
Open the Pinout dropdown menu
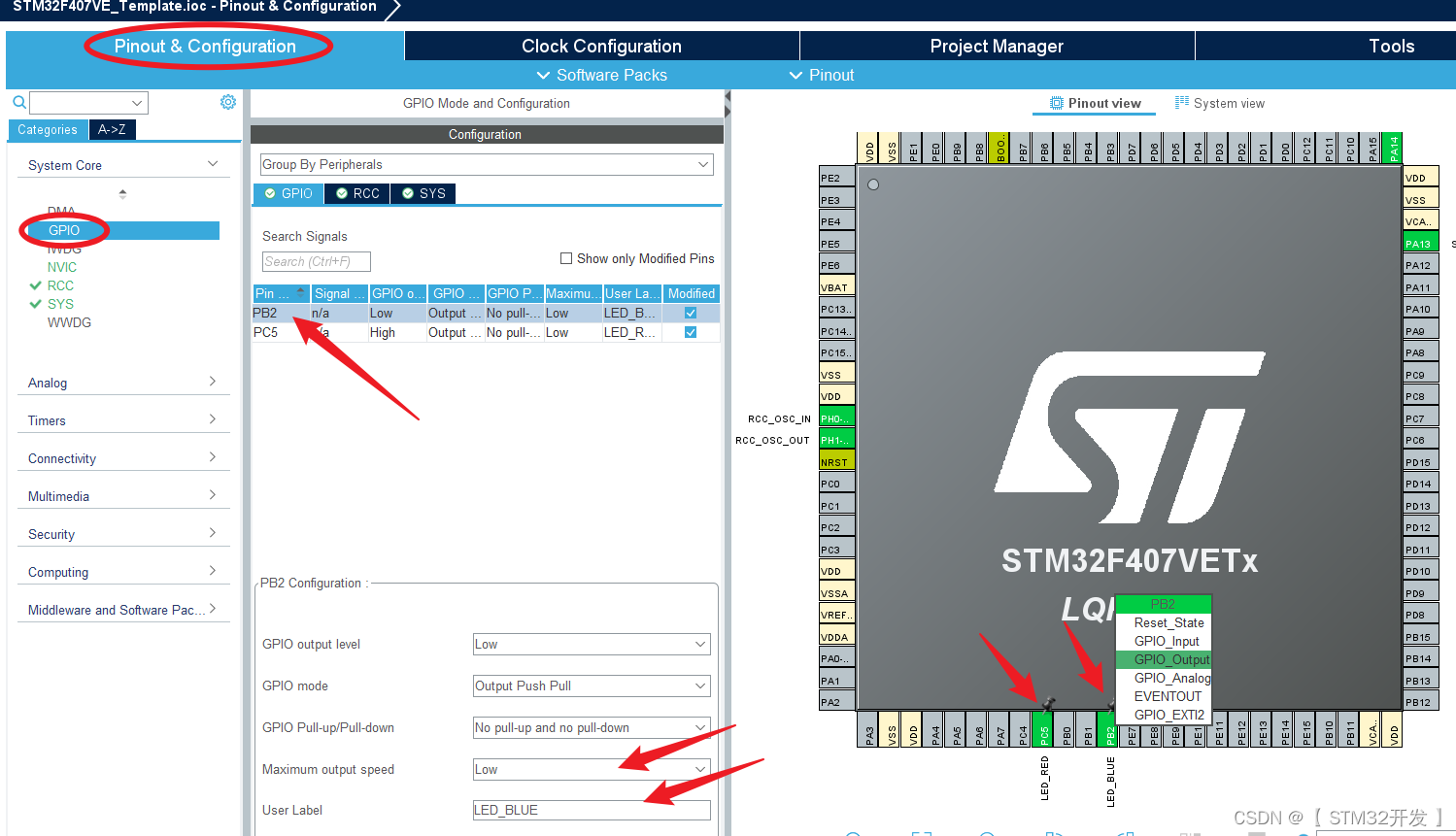pos(822,75)
